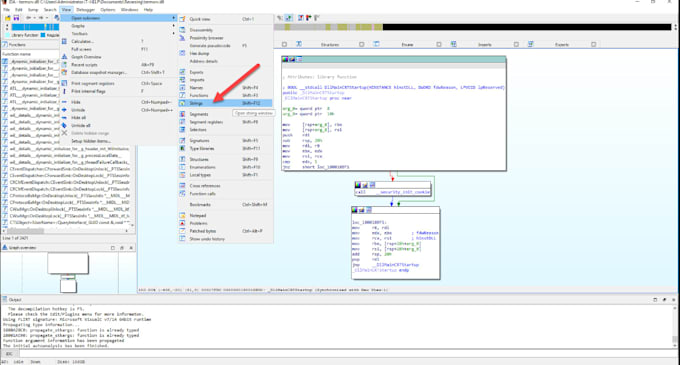Image resolution: width=680 pixels, height=365 pixels.
Task: Select Print segment registers entry
Action: [x=118, y=83]
